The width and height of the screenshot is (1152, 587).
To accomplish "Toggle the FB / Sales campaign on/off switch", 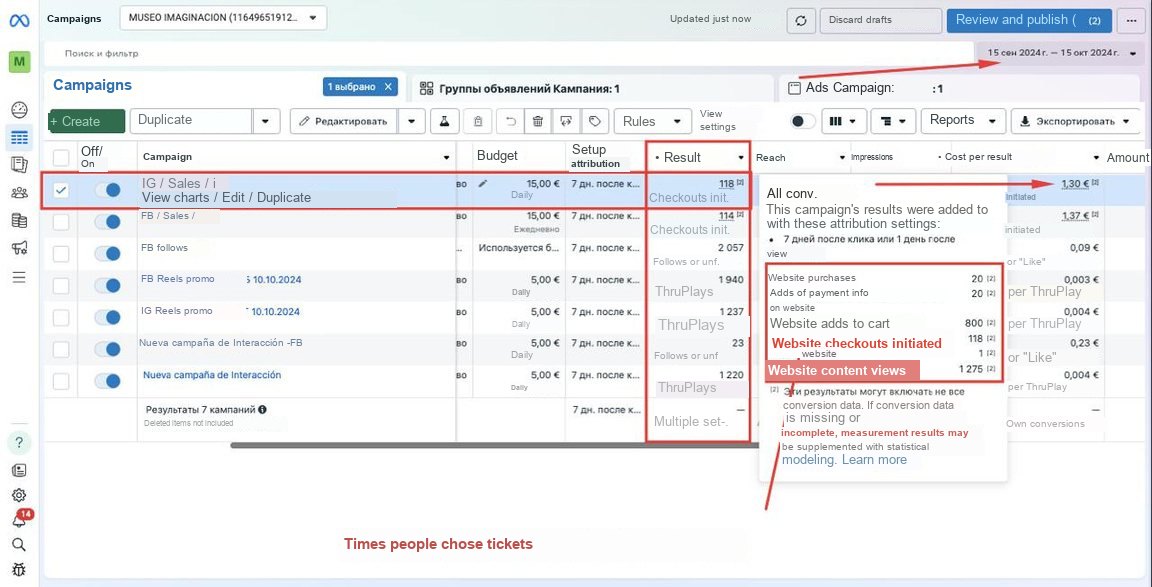I will [x=107, y=222].
